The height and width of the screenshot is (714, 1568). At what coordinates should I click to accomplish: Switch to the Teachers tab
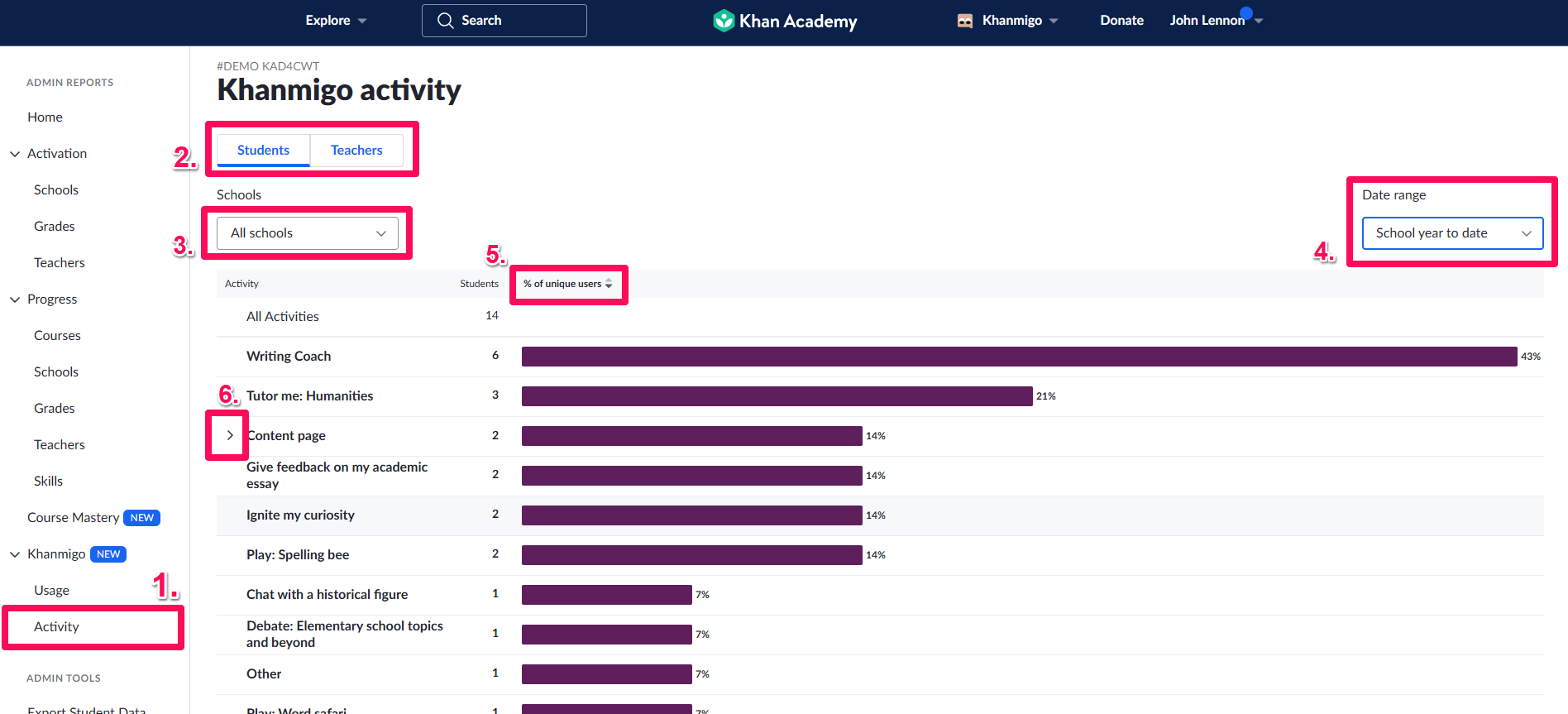tap(356, 151)
